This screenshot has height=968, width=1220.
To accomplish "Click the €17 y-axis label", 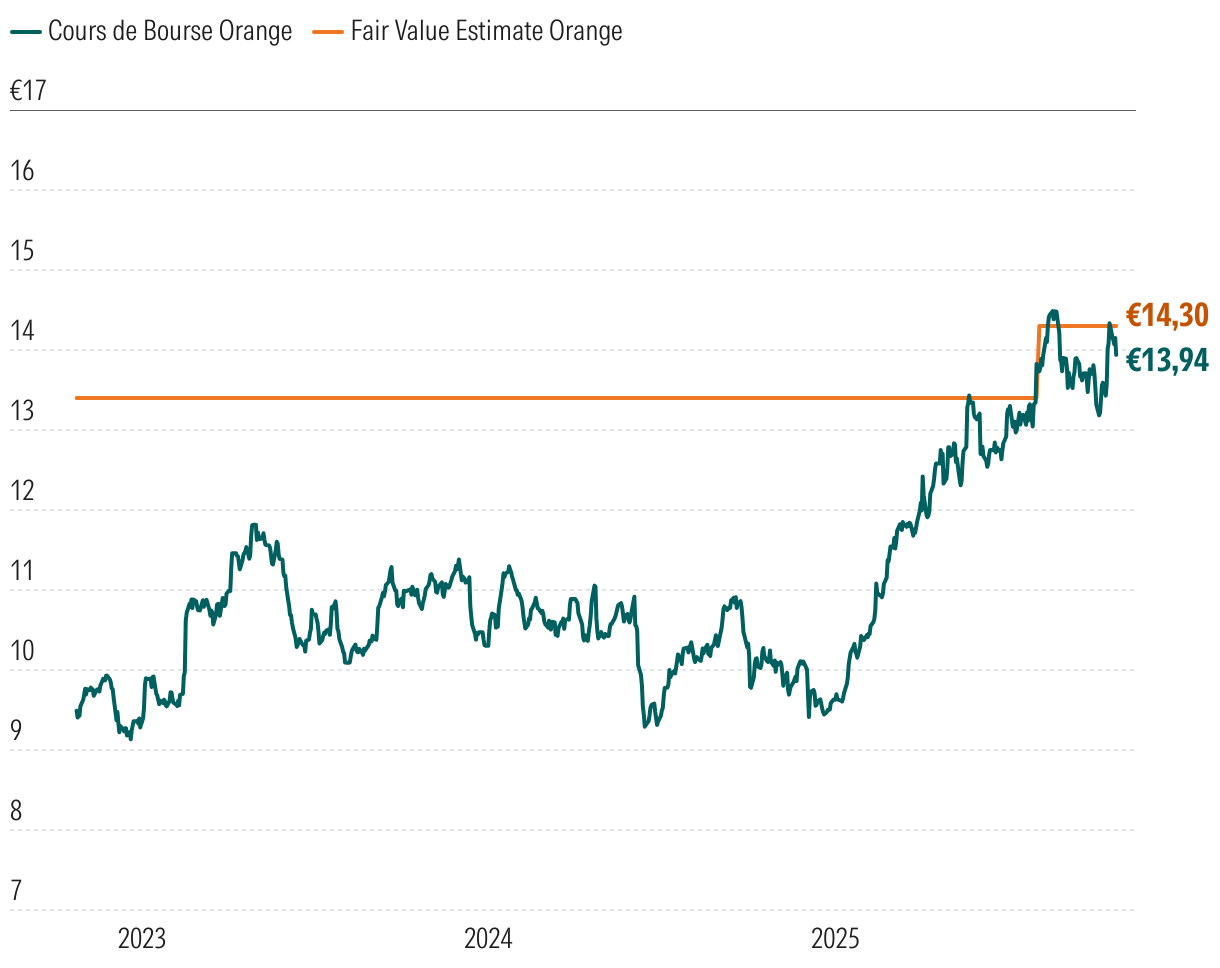I will point(29,91).
